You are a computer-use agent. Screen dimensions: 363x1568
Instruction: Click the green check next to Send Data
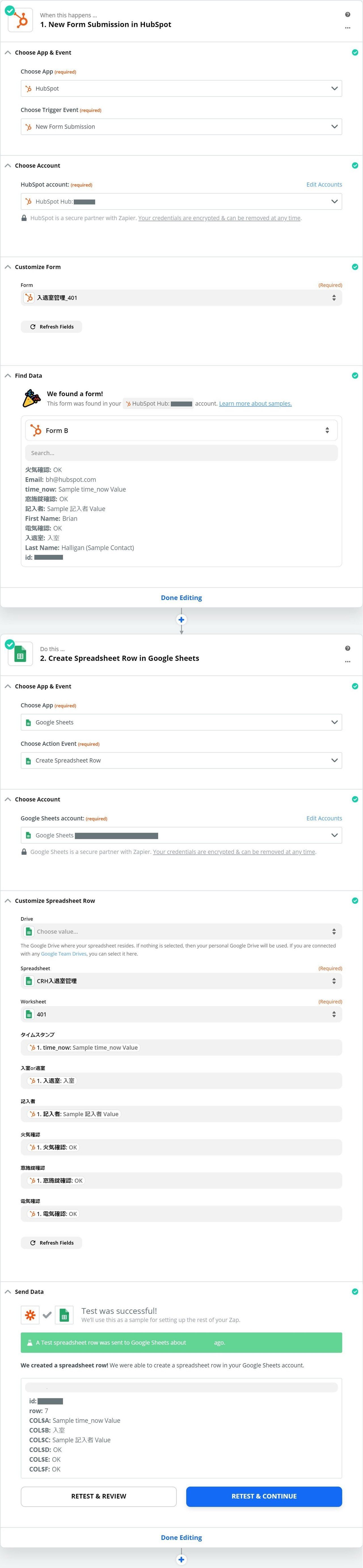pos(355,1292)
